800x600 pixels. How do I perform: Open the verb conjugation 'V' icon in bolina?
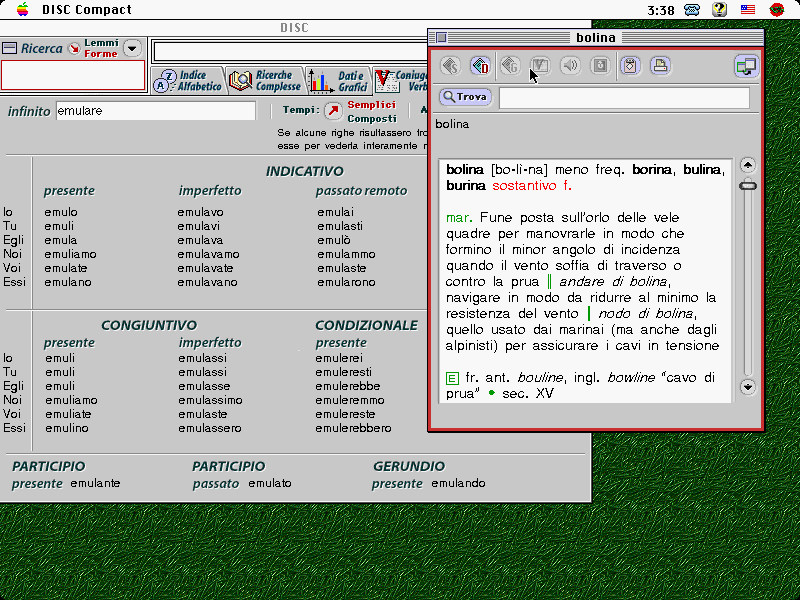pyautogui.click(x=540, y=66)
